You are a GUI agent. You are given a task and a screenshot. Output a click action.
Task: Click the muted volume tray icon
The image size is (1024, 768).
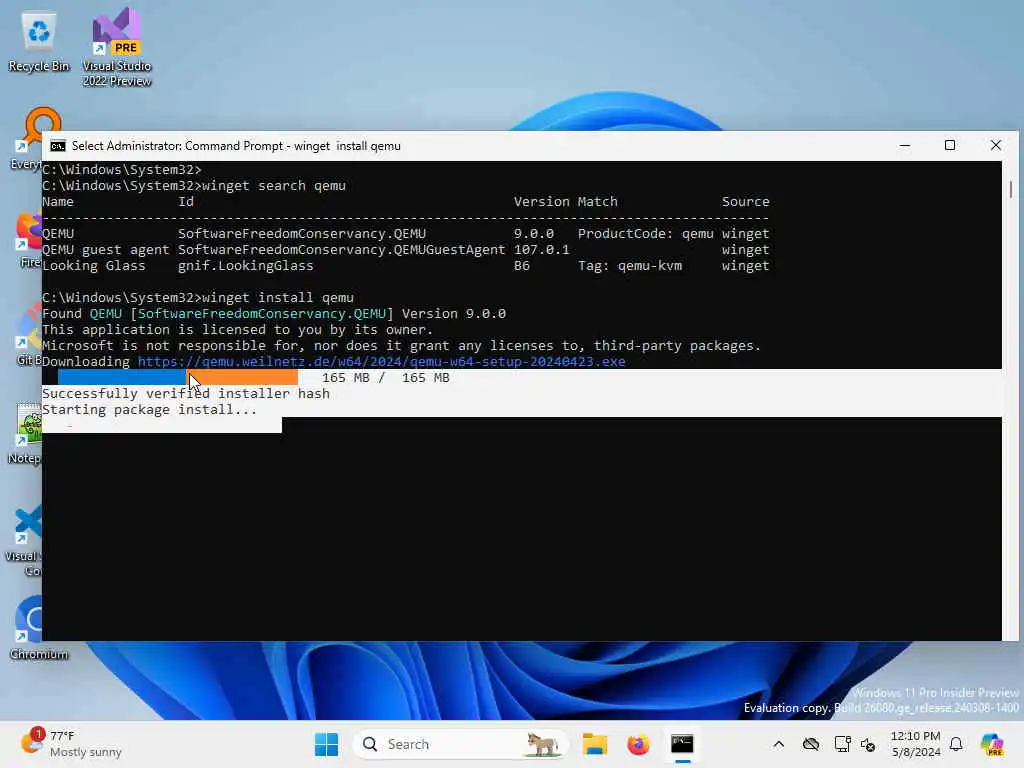click(x=868, y=744)
